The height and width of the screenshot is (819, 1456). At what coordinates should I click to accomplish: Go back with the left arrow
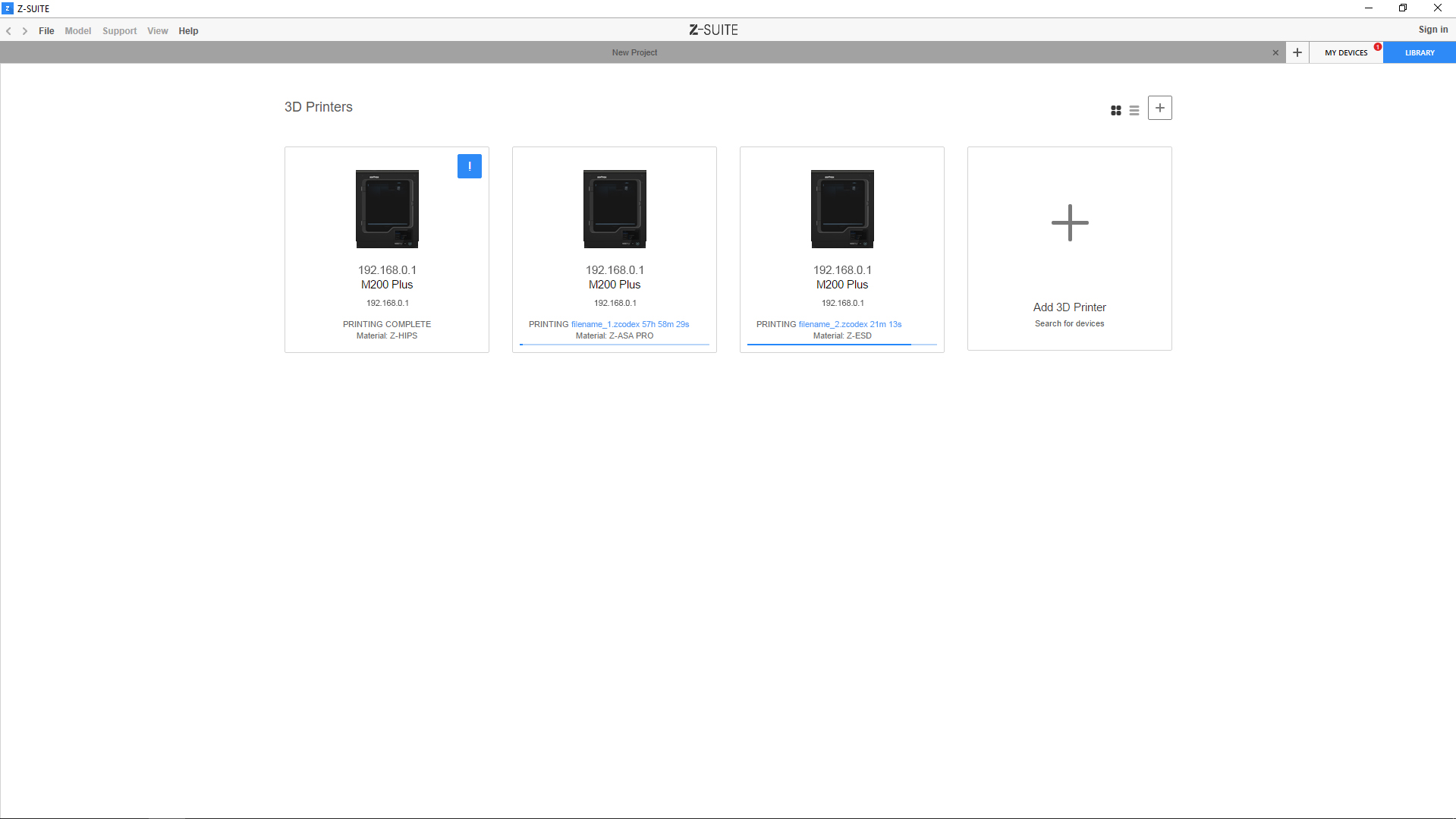point(9,31)
